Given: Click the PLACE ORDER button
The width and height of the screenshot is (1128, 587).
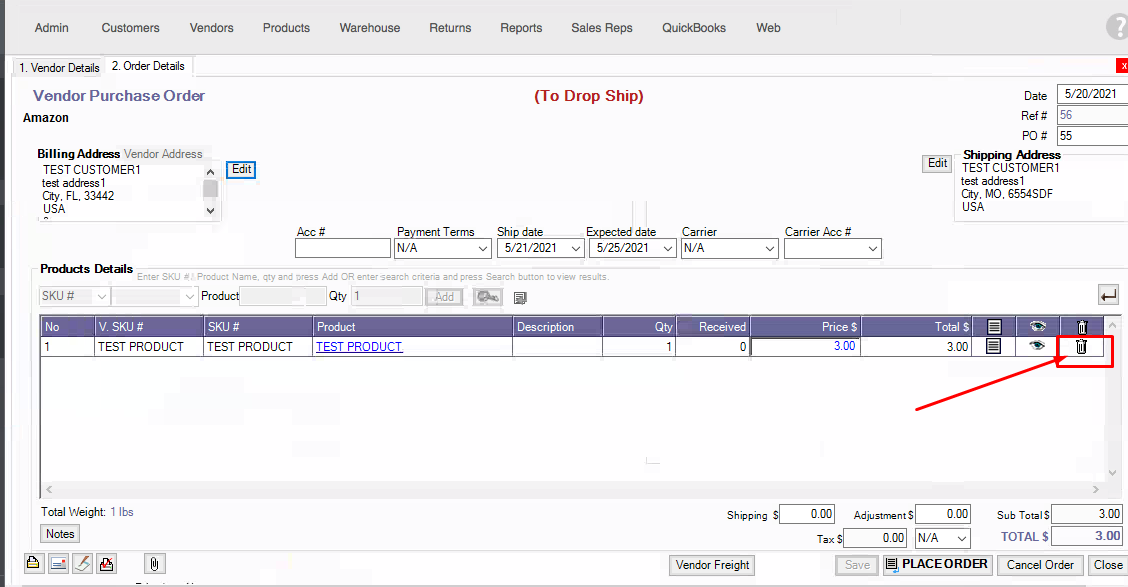Looking at the screenshot, I should tap(937, 564).
